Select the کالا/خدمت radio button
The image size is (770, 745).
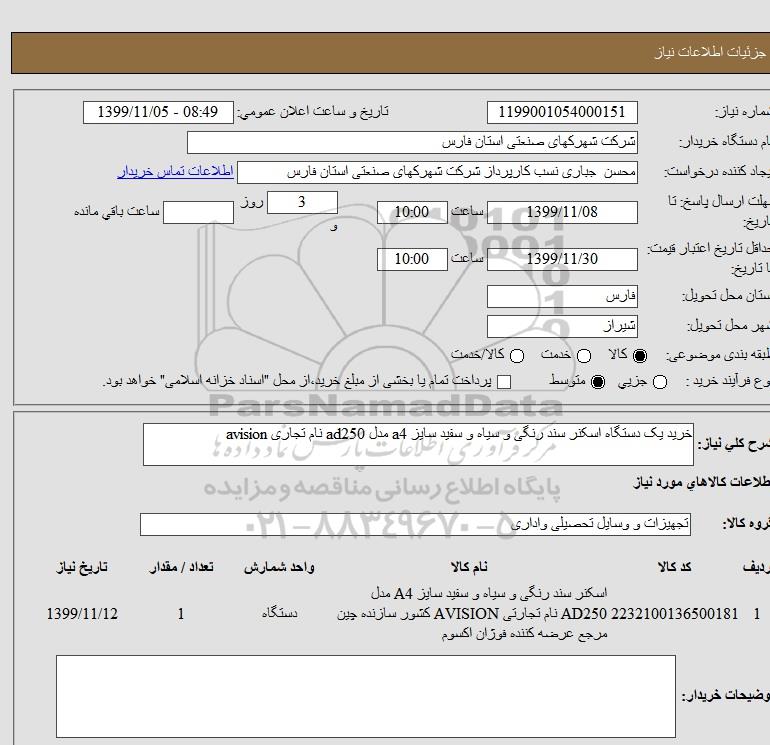[x=517, y=356]
